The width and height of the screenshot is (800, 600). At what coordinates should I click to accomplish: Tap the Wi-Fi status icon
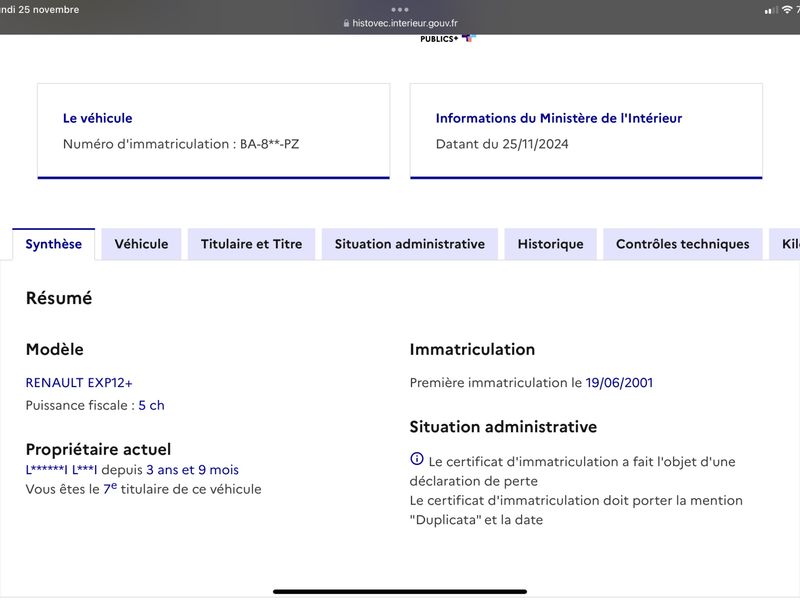[x=787, y=10]
